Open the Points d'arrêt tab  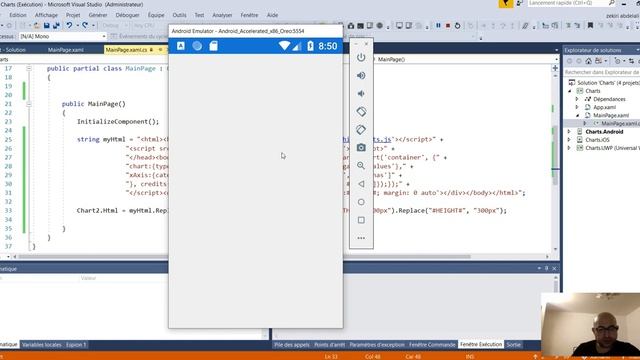tap(329, 345)
